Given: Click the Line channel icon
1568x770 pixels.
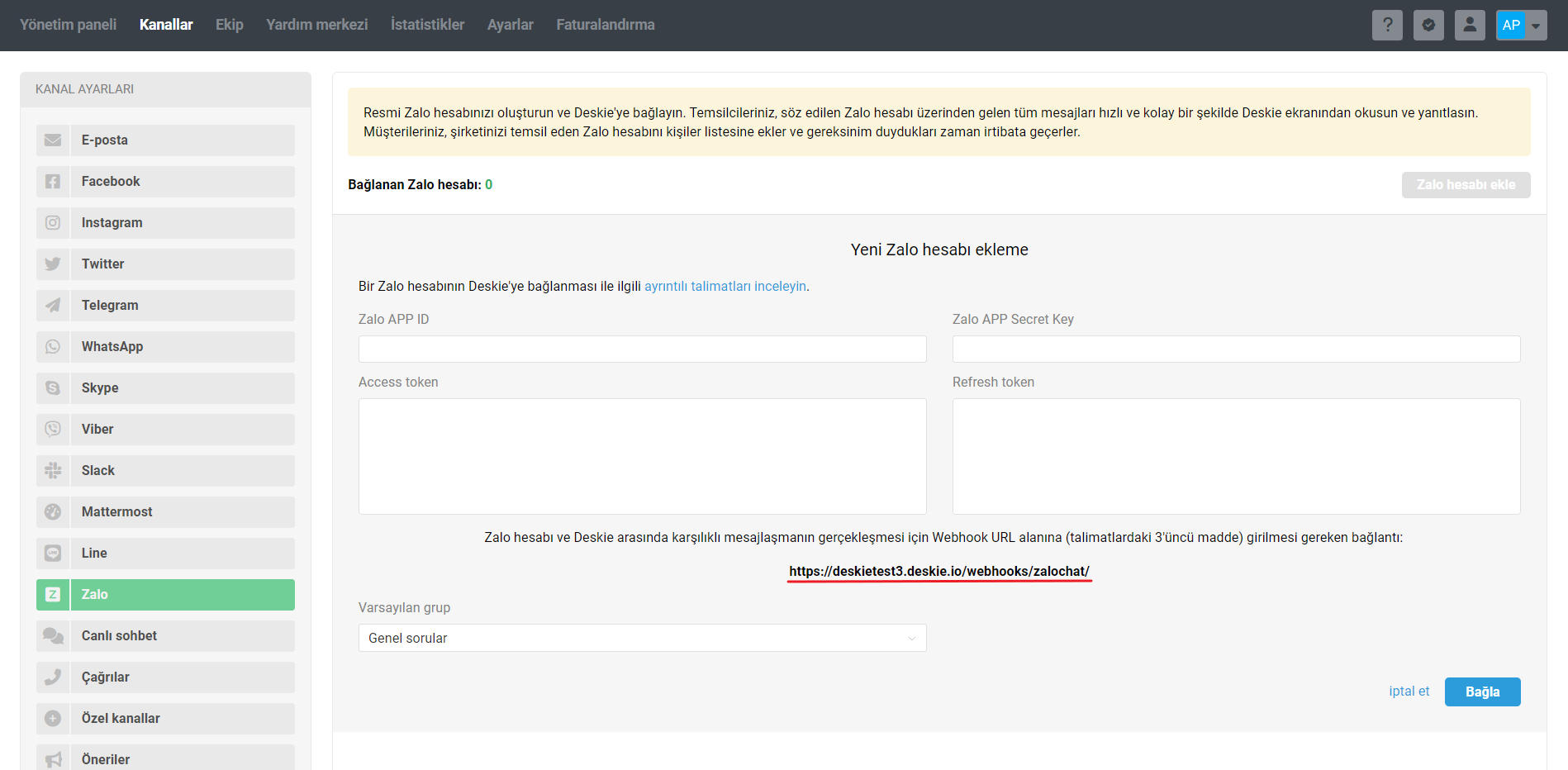Looking at the screenshot, I should [53, 554].
